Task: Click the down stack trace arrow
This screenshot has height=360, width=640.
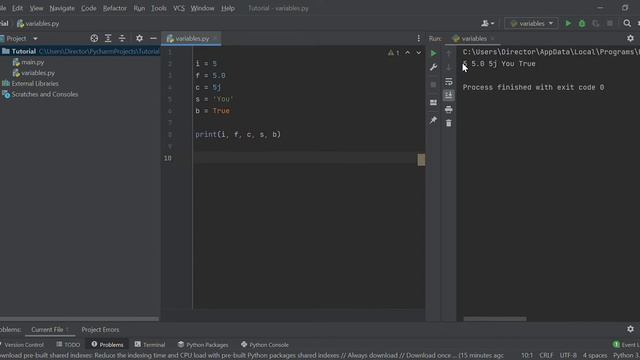Action: (x=449, y=67)
